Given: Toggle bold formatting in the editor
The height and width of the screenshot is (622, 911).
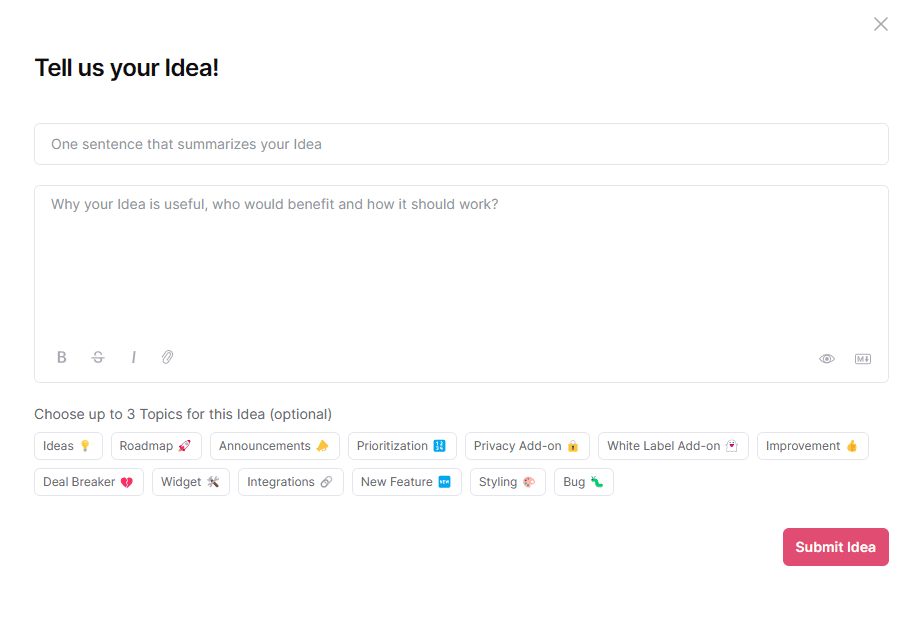Looking at the screenshot, I should [x=61, y=357].
